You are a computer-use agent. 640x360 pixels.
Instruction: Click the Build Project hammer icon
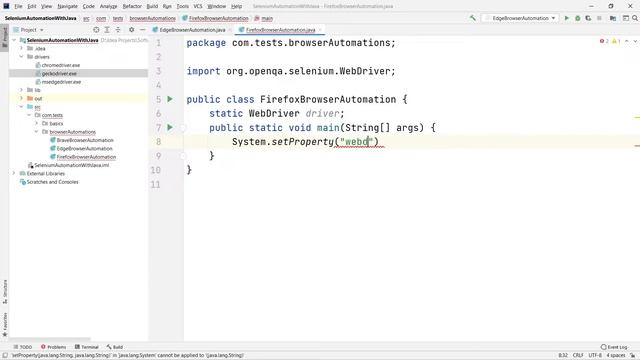coord(473,18)
